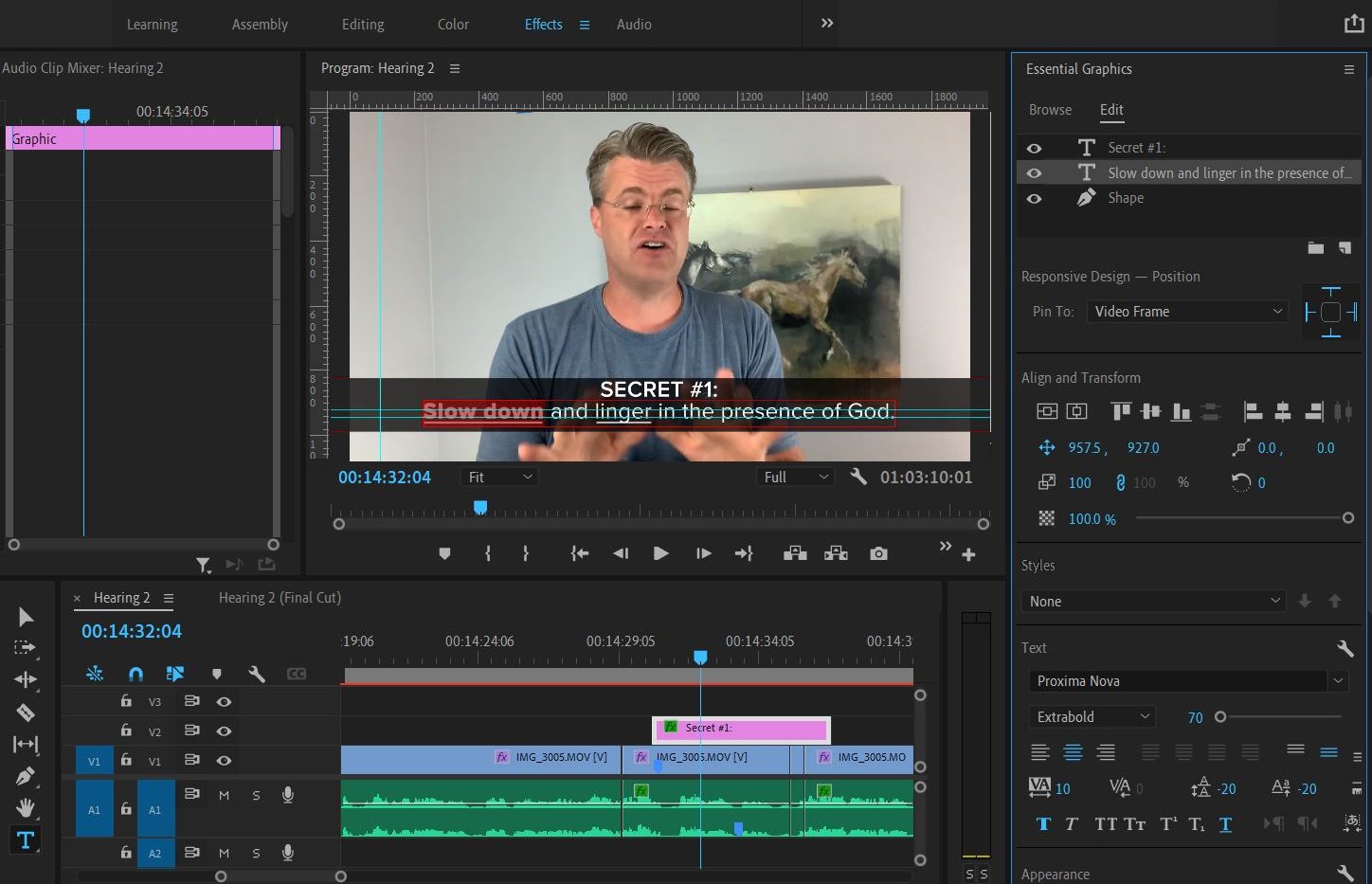
Task: Select the Slip tool
Action: coord(26,744)
